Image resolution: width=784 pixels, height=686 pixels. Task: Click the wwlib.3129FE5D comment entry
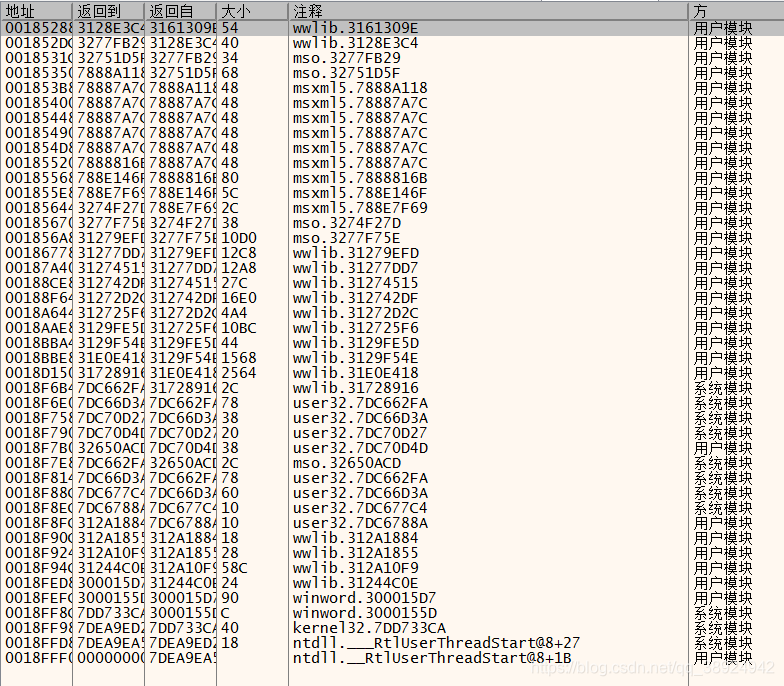point(356,343)
